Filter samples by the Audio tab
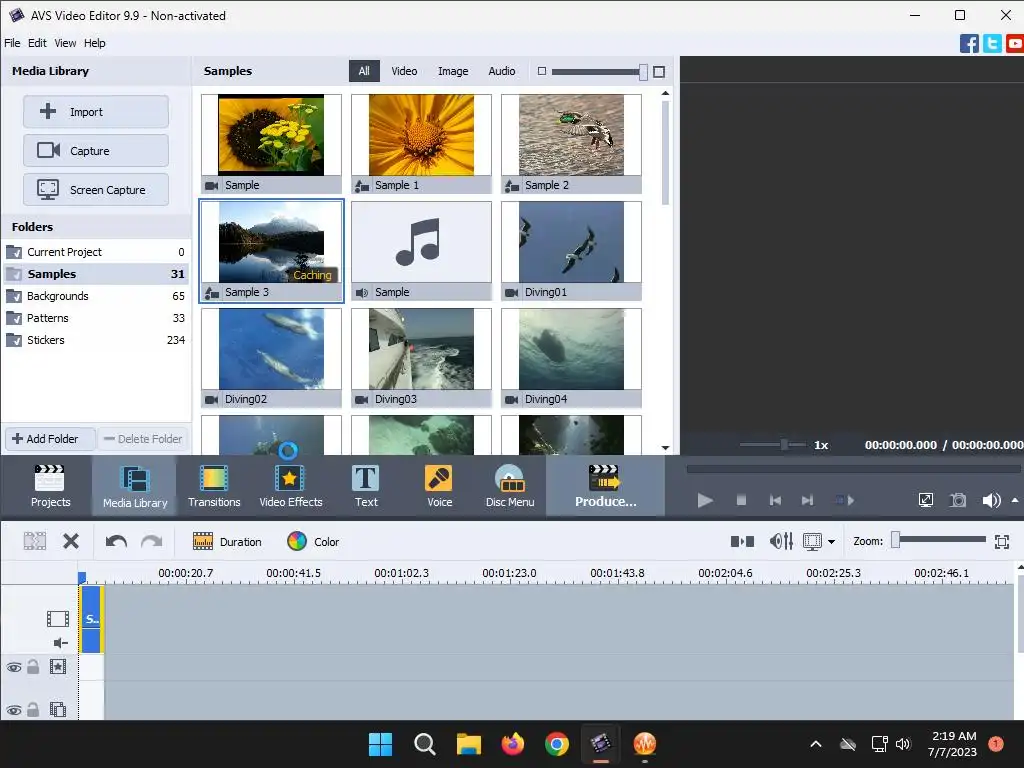This screenshot has height=768, width=1024. pyautogui.click(x=502, y=71)
